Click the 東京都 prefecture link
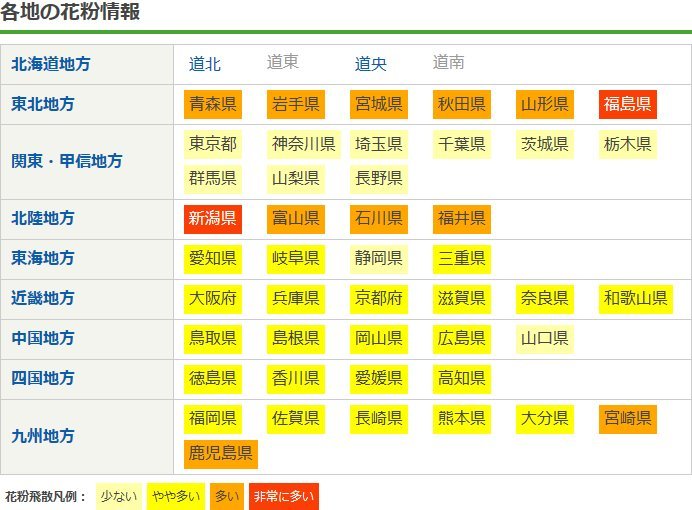The image size is (692, 510). coord(213,144)
